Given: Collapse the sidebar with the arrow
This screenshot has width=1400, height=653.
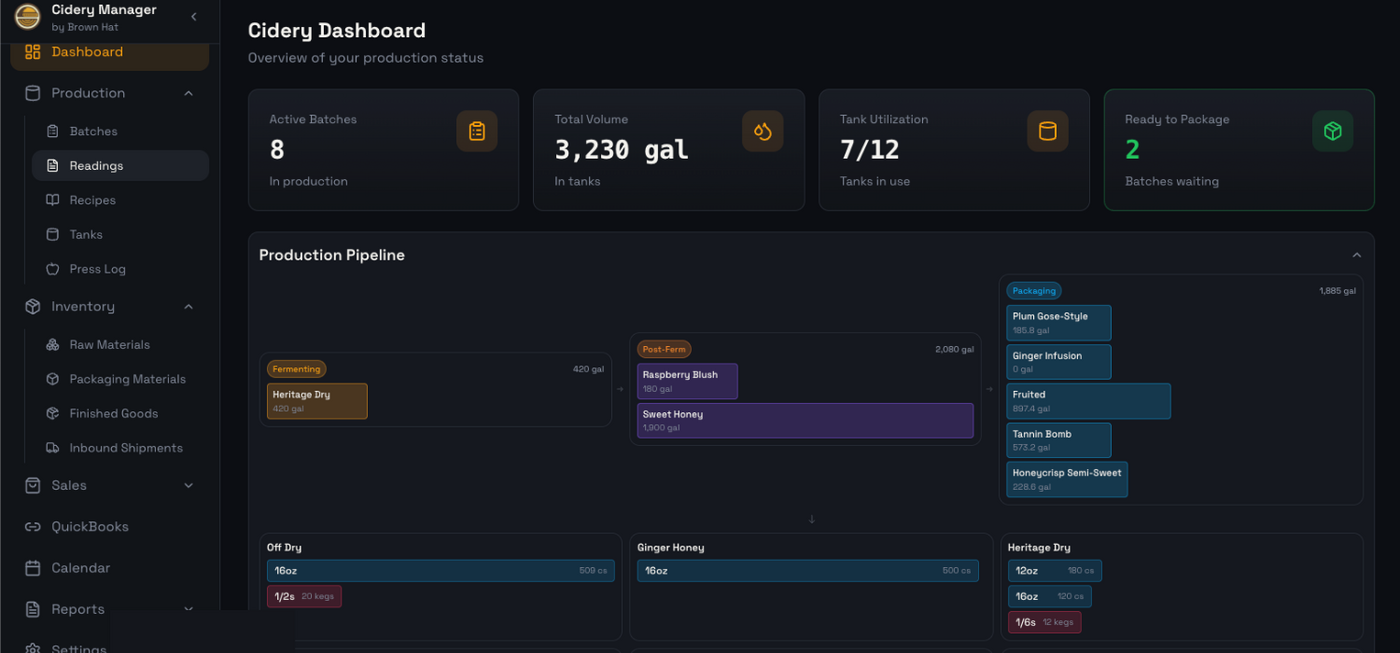Looking at the screenshot, I should pos(193,17).
